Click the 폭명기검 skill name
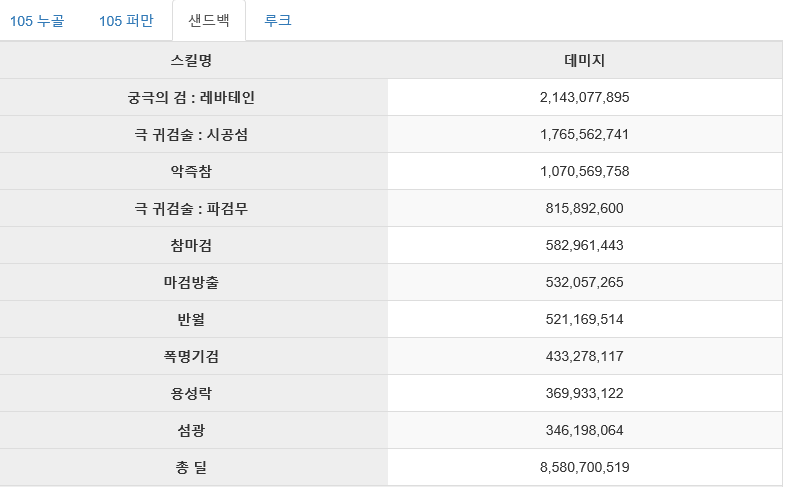Viewport: 785px width, 487px height. click(191, 356)
